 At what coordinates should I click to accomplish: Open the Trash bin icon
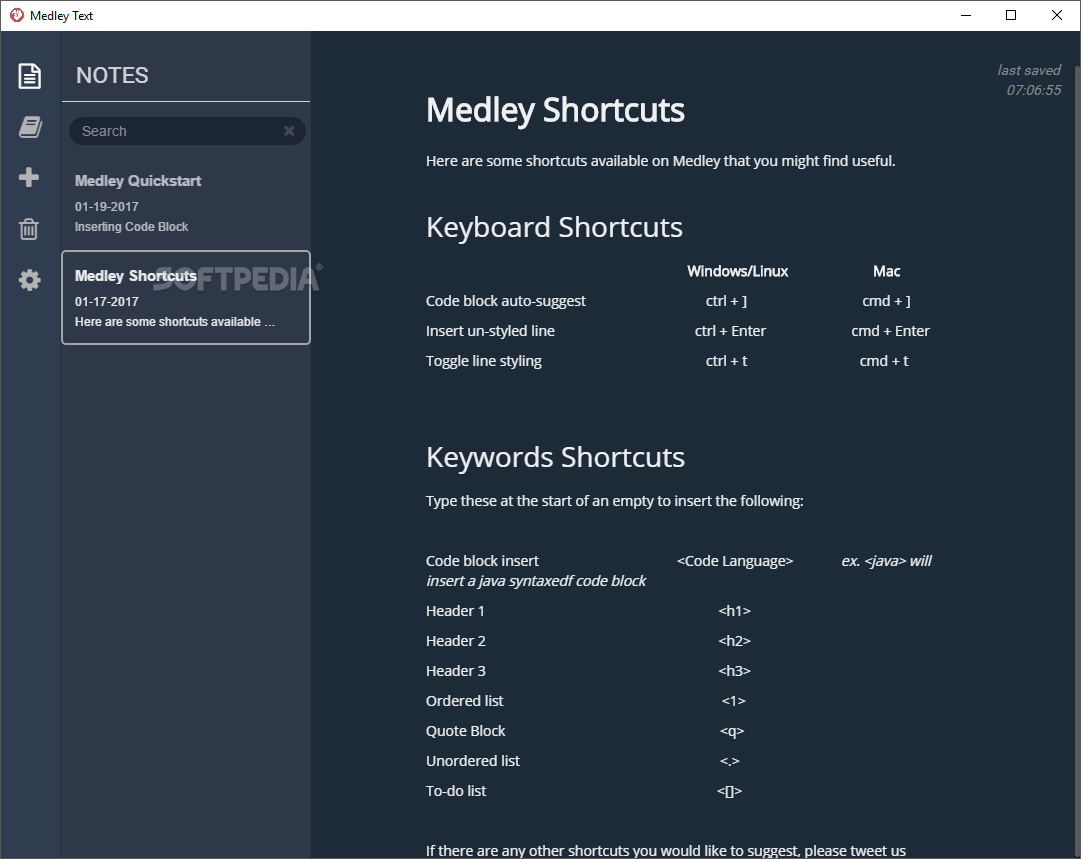coord(29,229)
